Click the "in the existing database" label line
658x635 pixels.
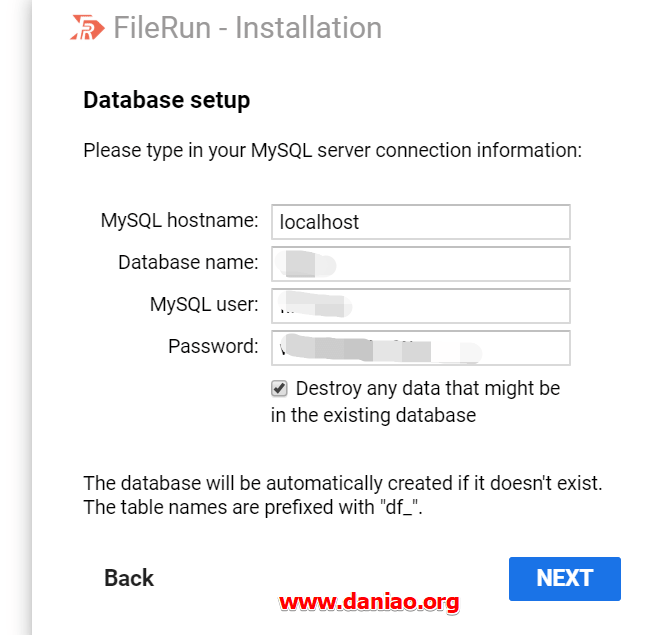(x=373, y=415)
